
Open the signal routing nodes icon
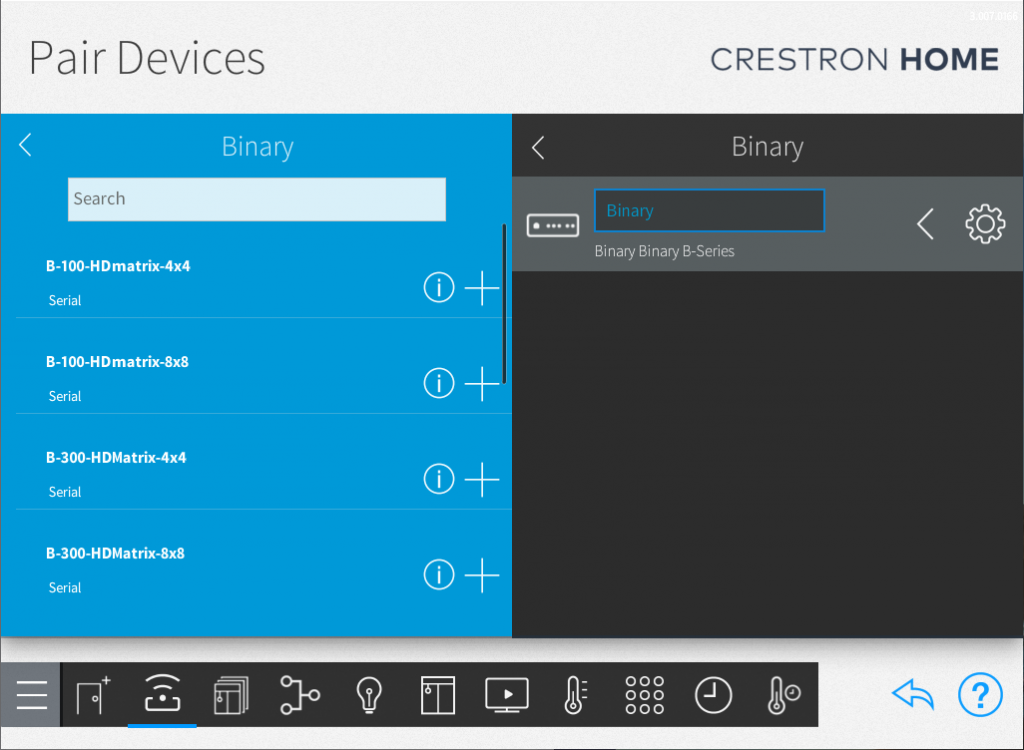tap(300, 694)
